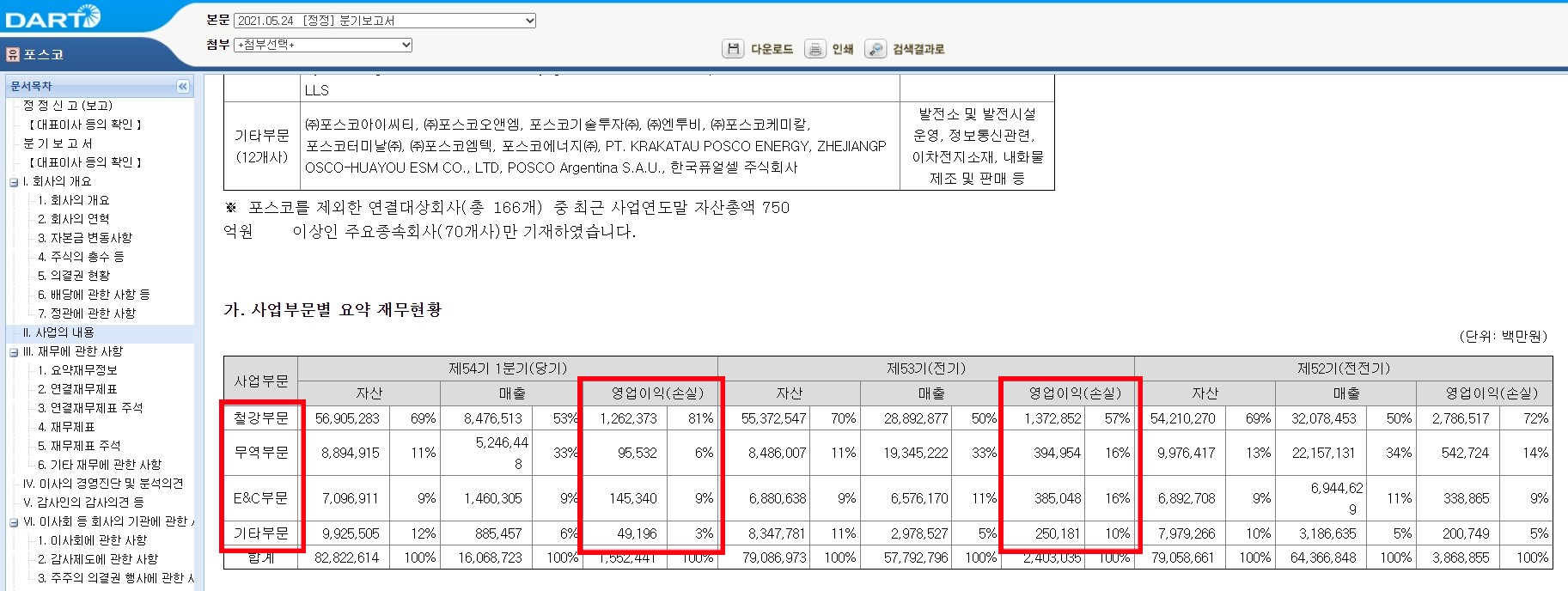Image resolution: width=1568 pixels, height=591 pixels.
Task: Open the 첨부 attachment selection dropdown
Action: point(323,45)
